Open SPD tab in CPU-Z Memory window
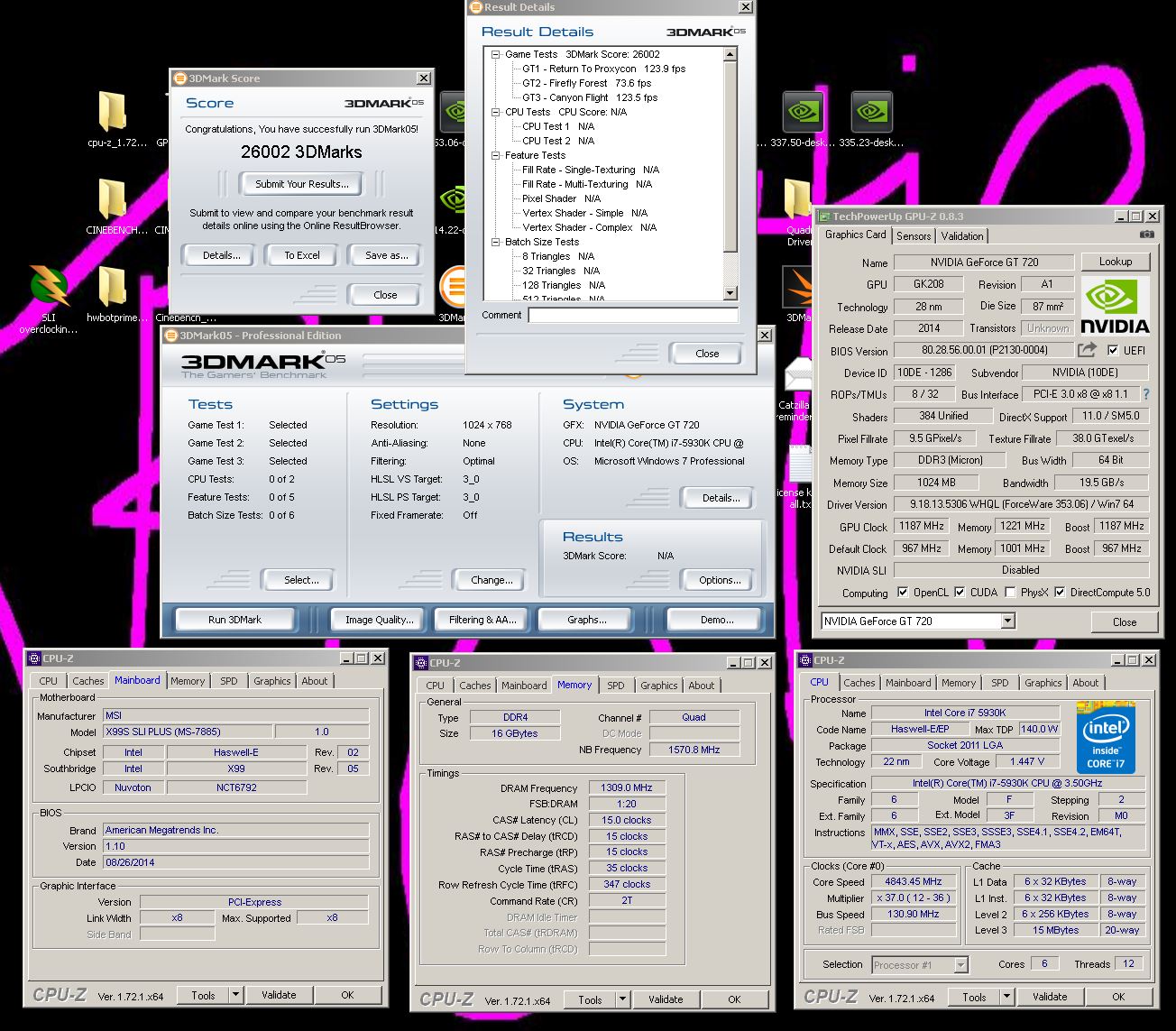 tap(616, 686)
